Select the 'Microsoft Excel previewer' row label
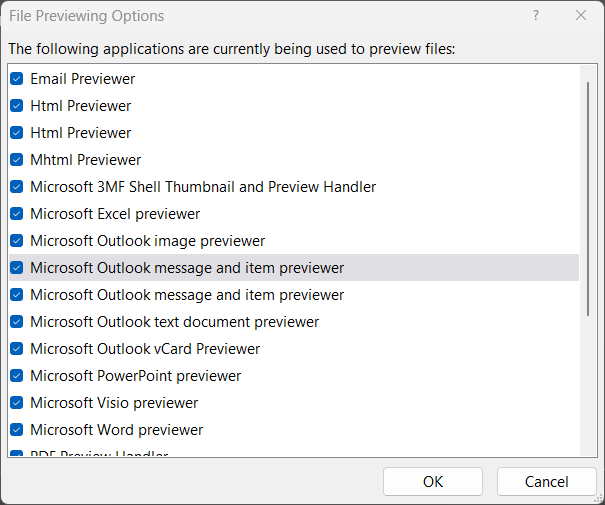This screenshot has width=605, height=505. pos(115,214)
